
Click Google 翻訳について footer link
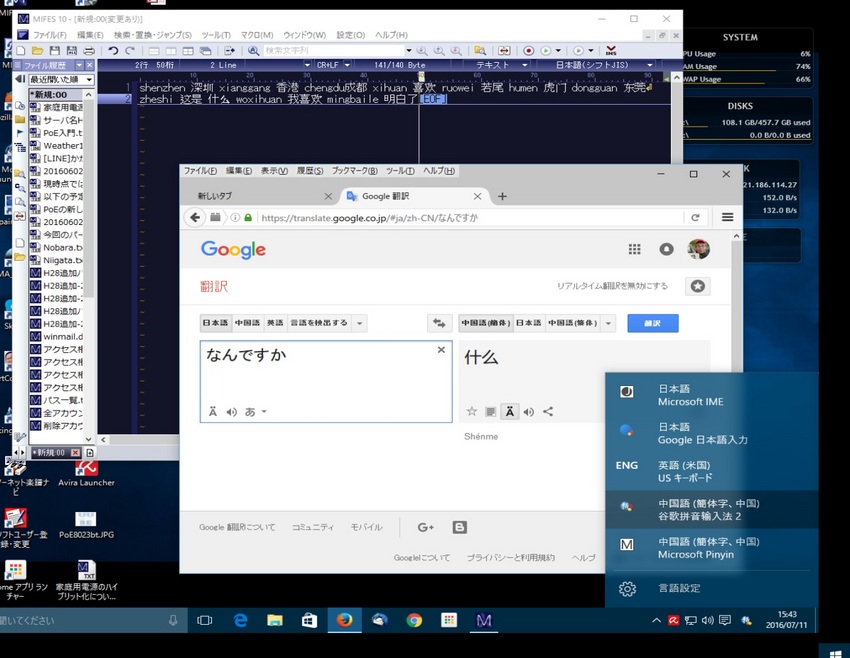(237, 527)
